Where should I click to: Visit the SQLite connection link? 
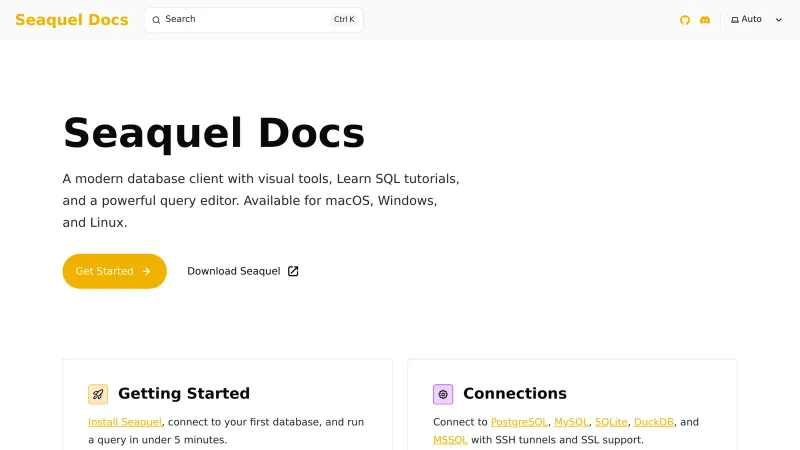(611, 422)
